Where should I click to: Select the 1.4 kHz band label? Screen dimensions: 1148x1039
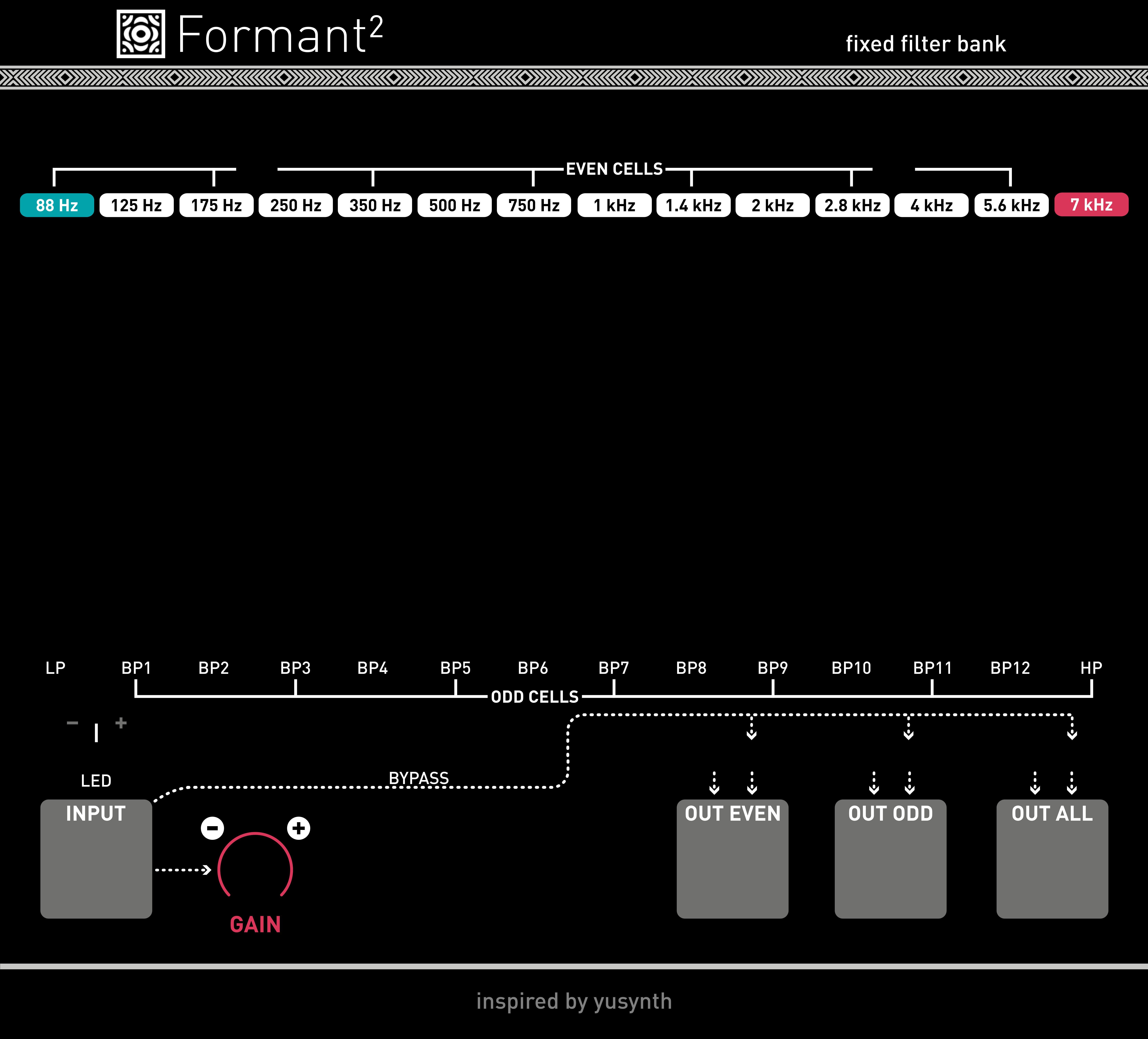[x=694, y=205]
